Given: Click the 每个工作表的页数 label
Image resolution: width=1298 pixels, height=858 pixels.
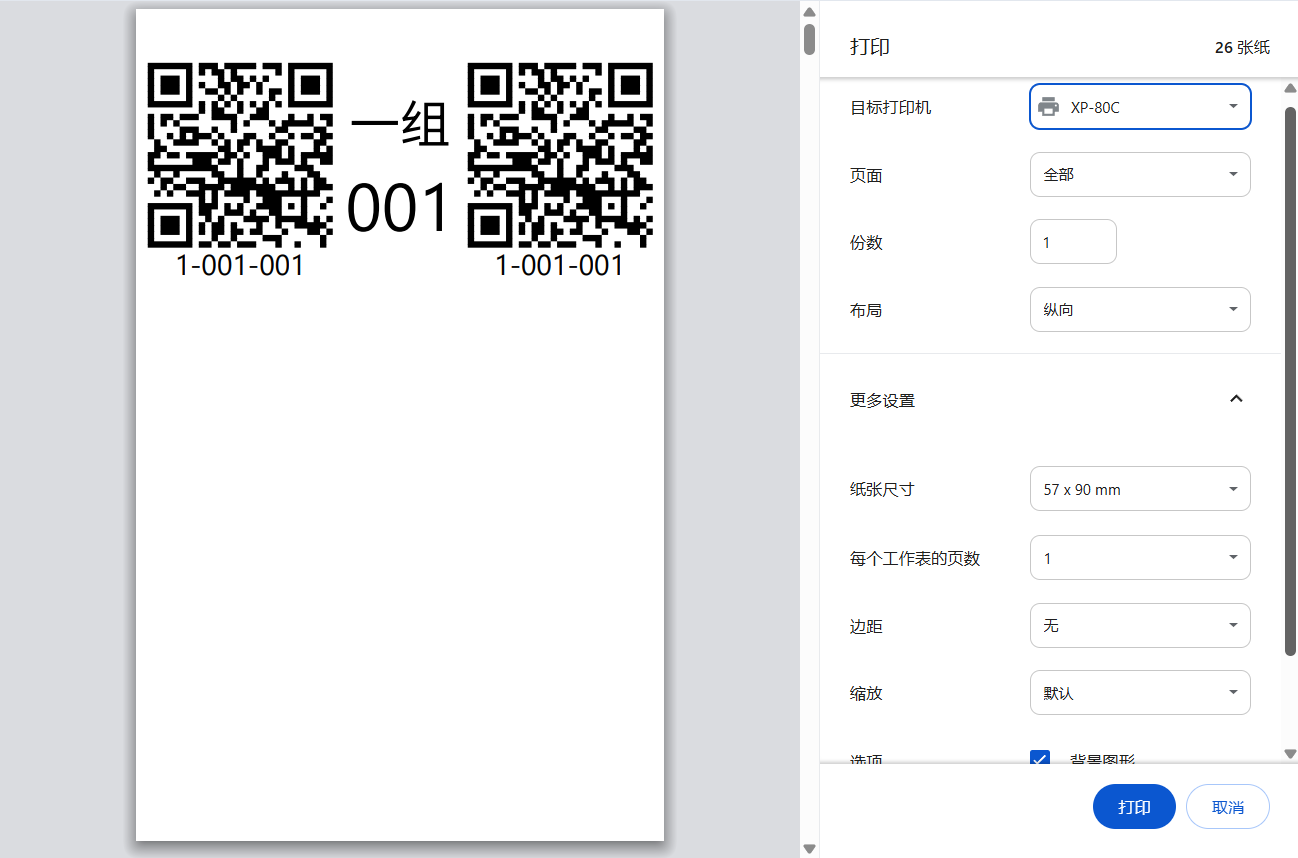Looking at the screenshot, I should point(915,558).
